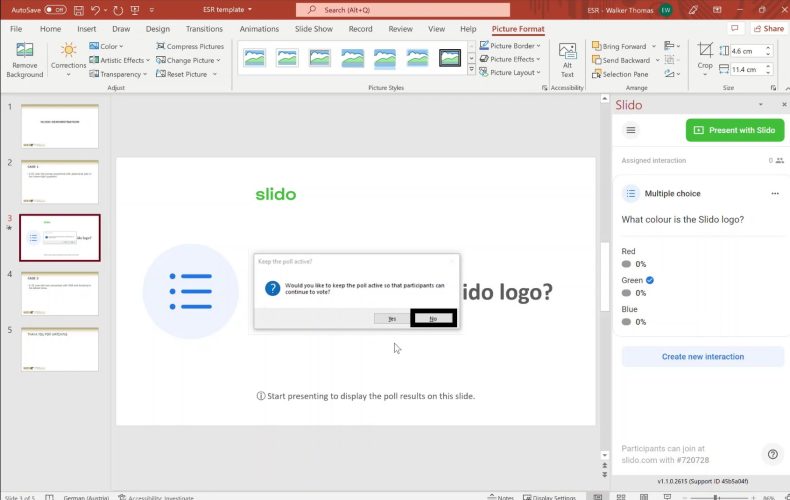790x500 pixels.
Task: Select the slide 4 thumbnail
Action: tap(60, 292)
